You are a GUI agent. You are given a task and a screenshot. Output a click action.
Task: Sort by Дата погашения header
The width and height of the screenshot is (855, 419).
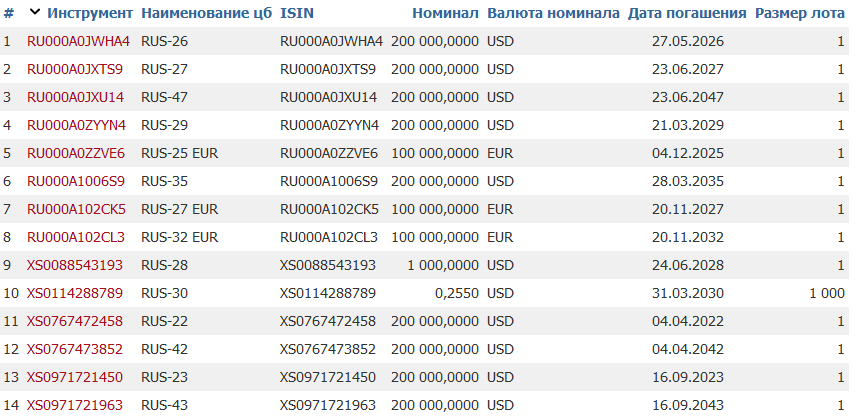687,13
